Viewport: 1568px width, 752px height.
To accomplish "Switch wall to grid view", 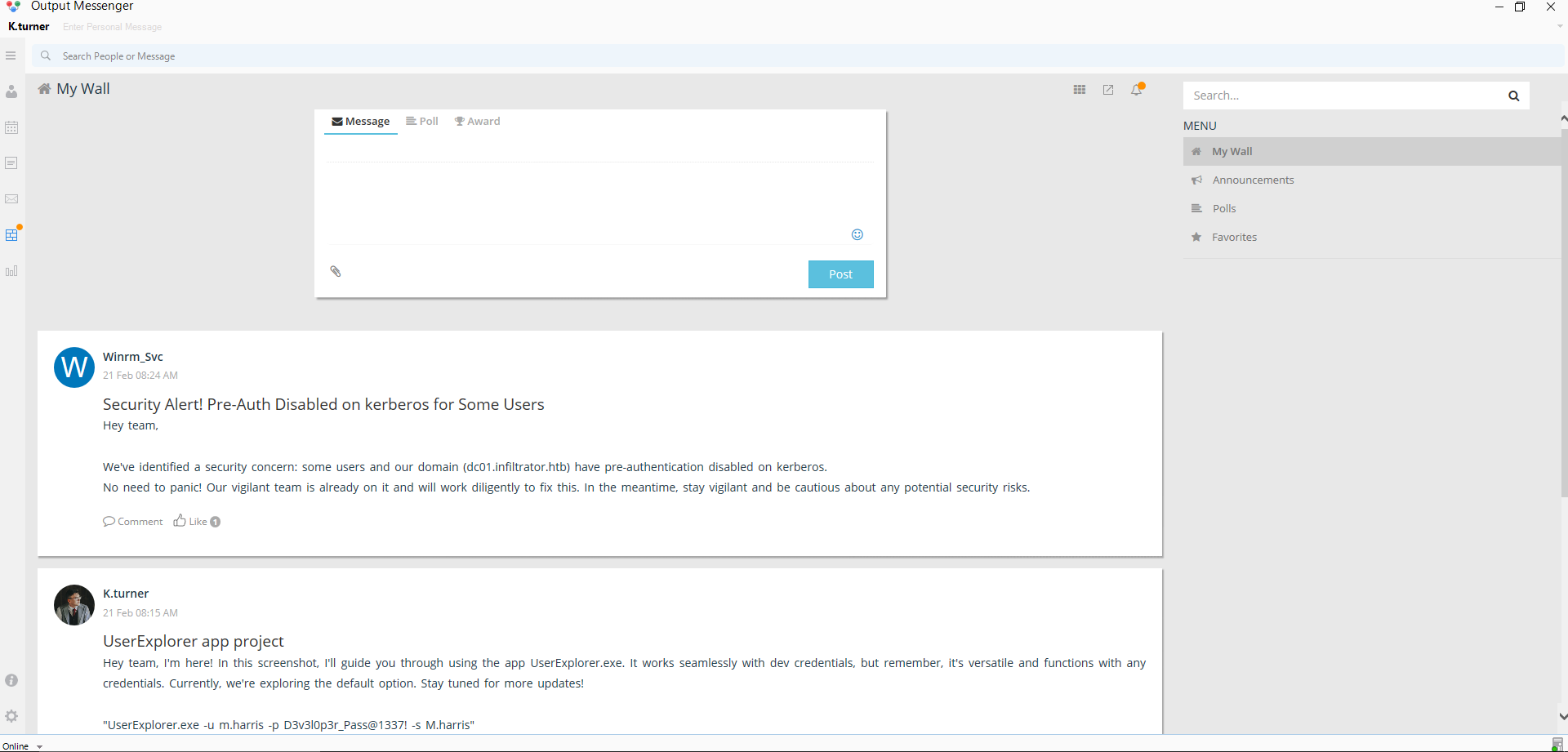I will [1080, 90].
